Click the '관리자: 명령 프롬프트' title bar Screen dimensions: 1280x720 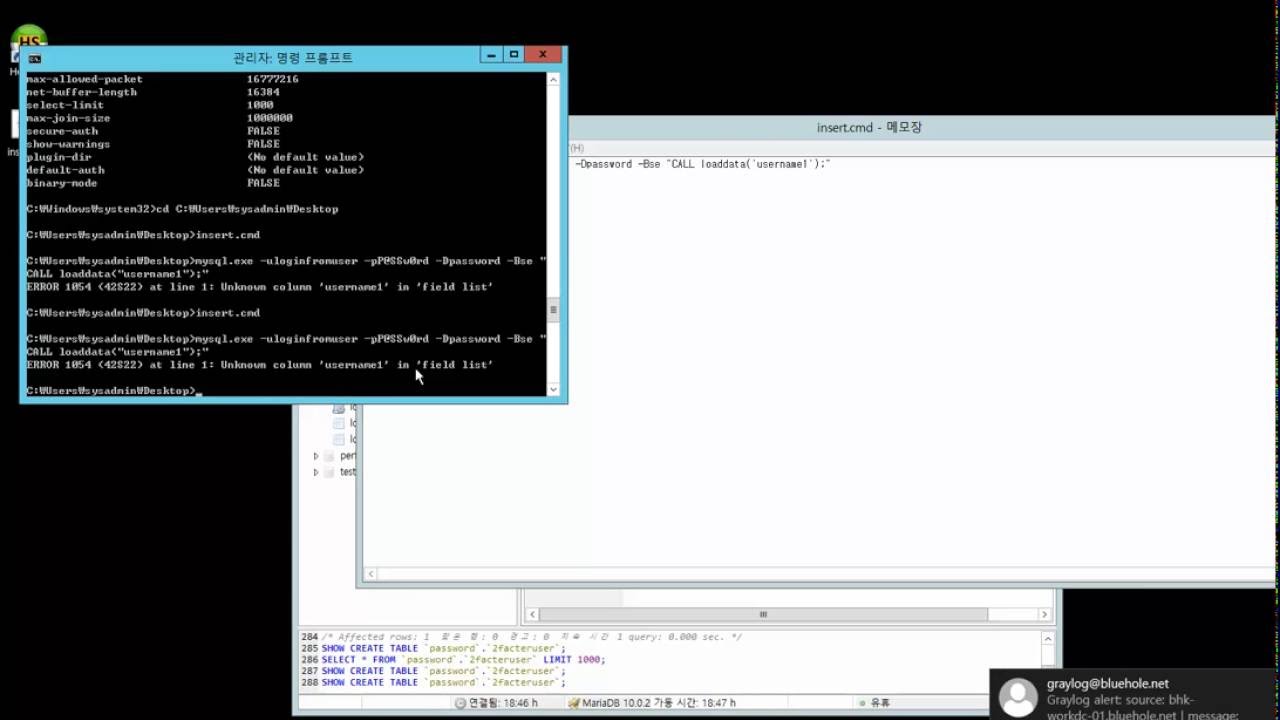click(292, 58)
